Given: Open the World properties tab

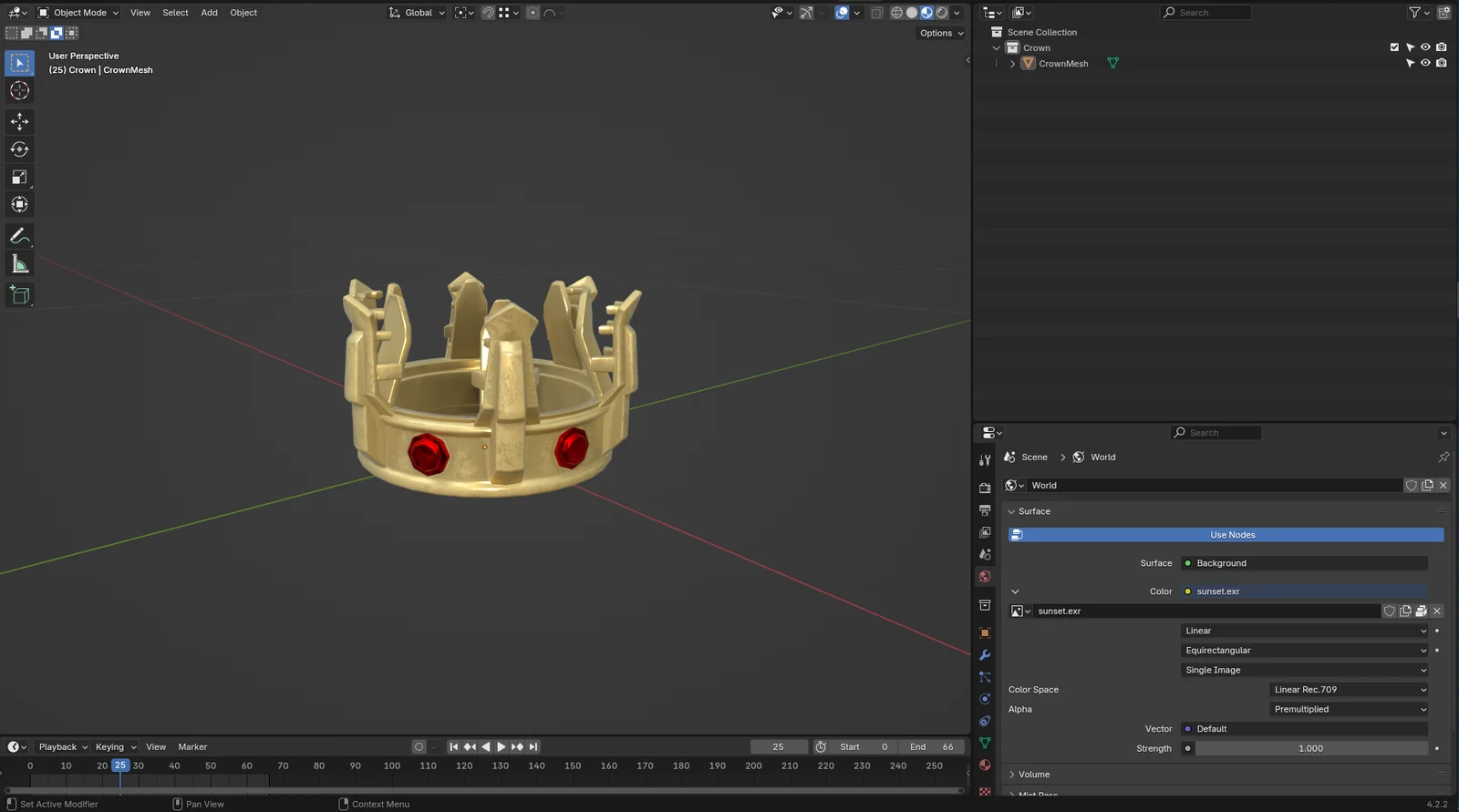Looking at the screenshot, I should tap(985, 576).
